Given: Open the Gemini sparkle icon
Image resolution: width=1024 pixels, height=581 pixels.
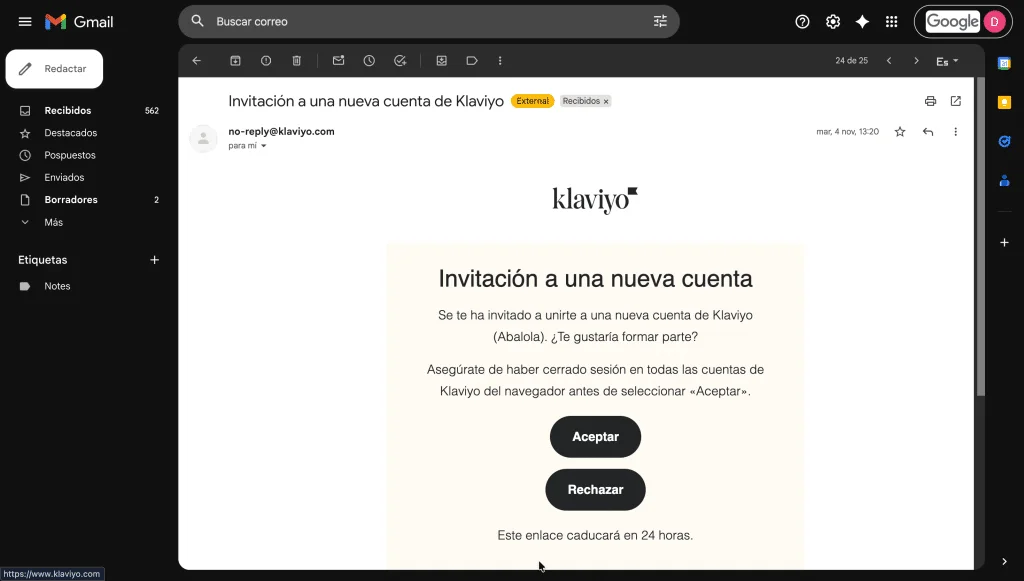Looking at the screenshot, I should click(x=862, y=22).
